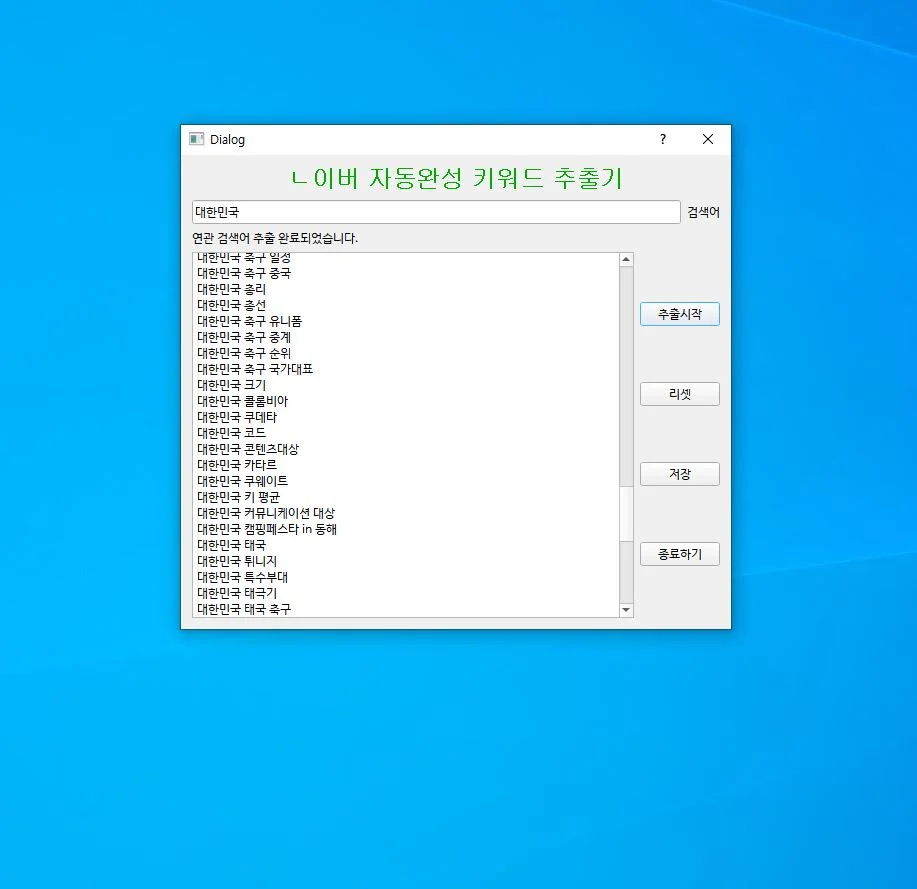The image size is (917, 889).
Task: Select list row 대한민국 태국 축구
Action: point(405,609)
